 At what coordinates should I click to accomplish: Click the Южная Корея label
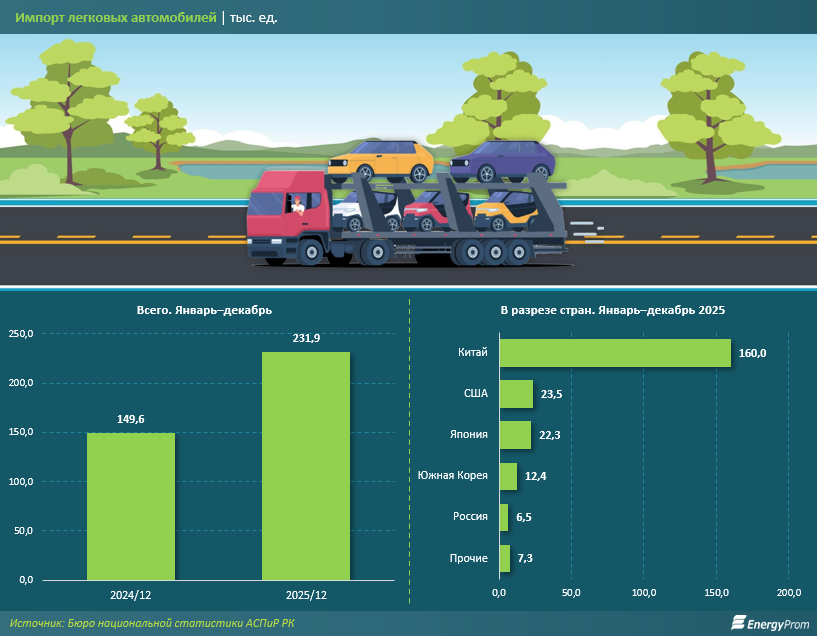453,476
